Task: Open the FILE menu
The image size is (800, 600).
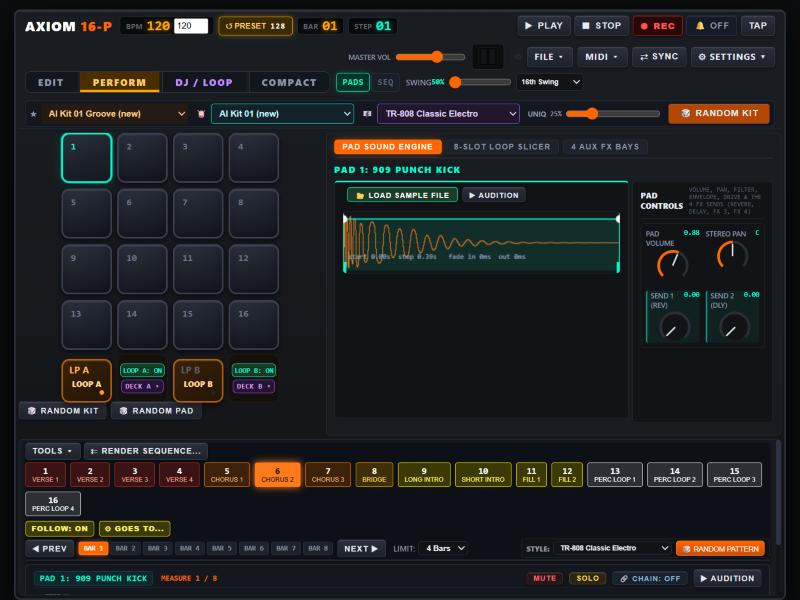Action: click(x=549, y=57)
